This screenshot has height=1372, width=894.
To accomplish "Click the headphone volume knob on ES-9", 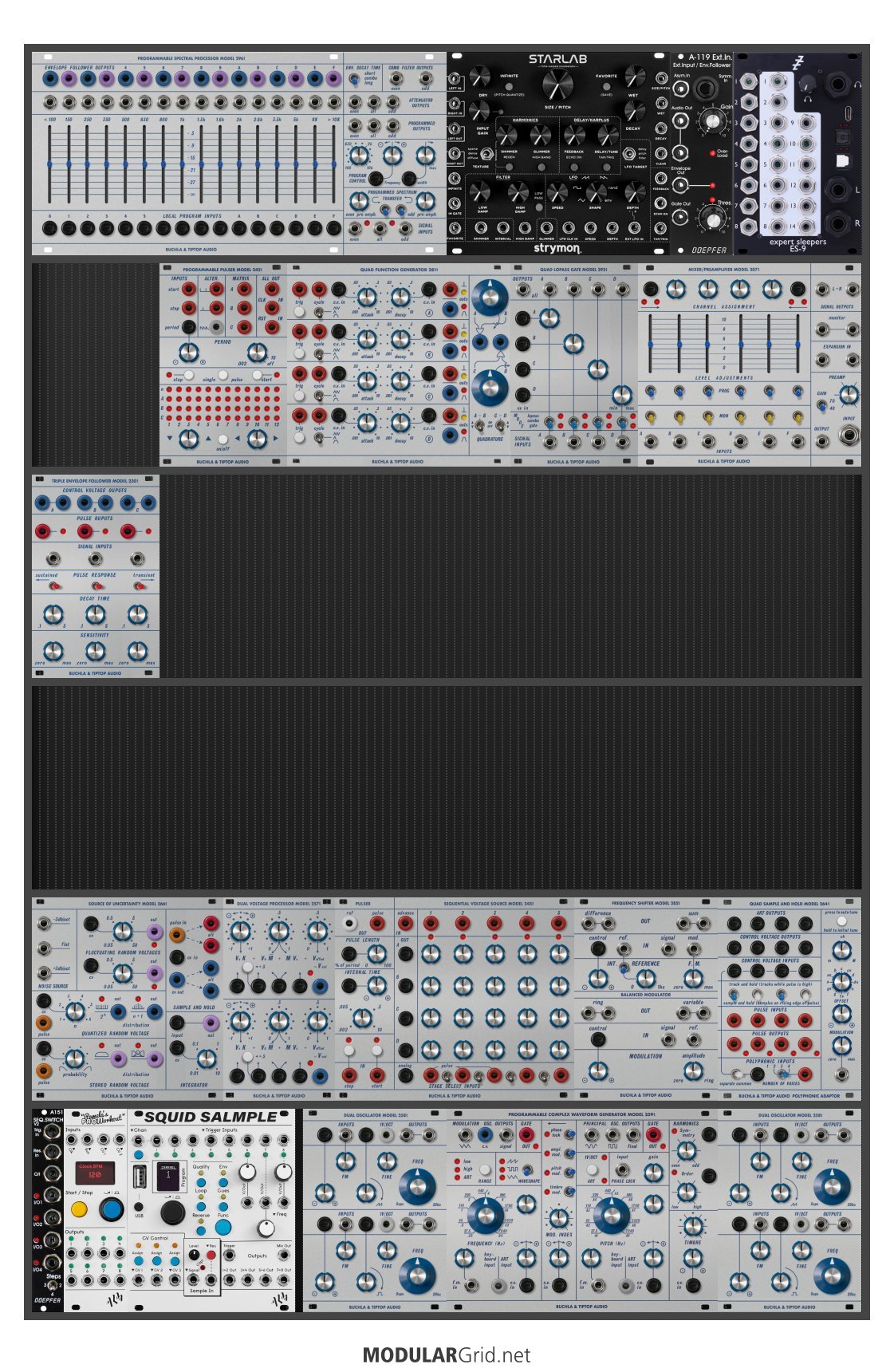I will pyautogui.click(x=806, y=83).
